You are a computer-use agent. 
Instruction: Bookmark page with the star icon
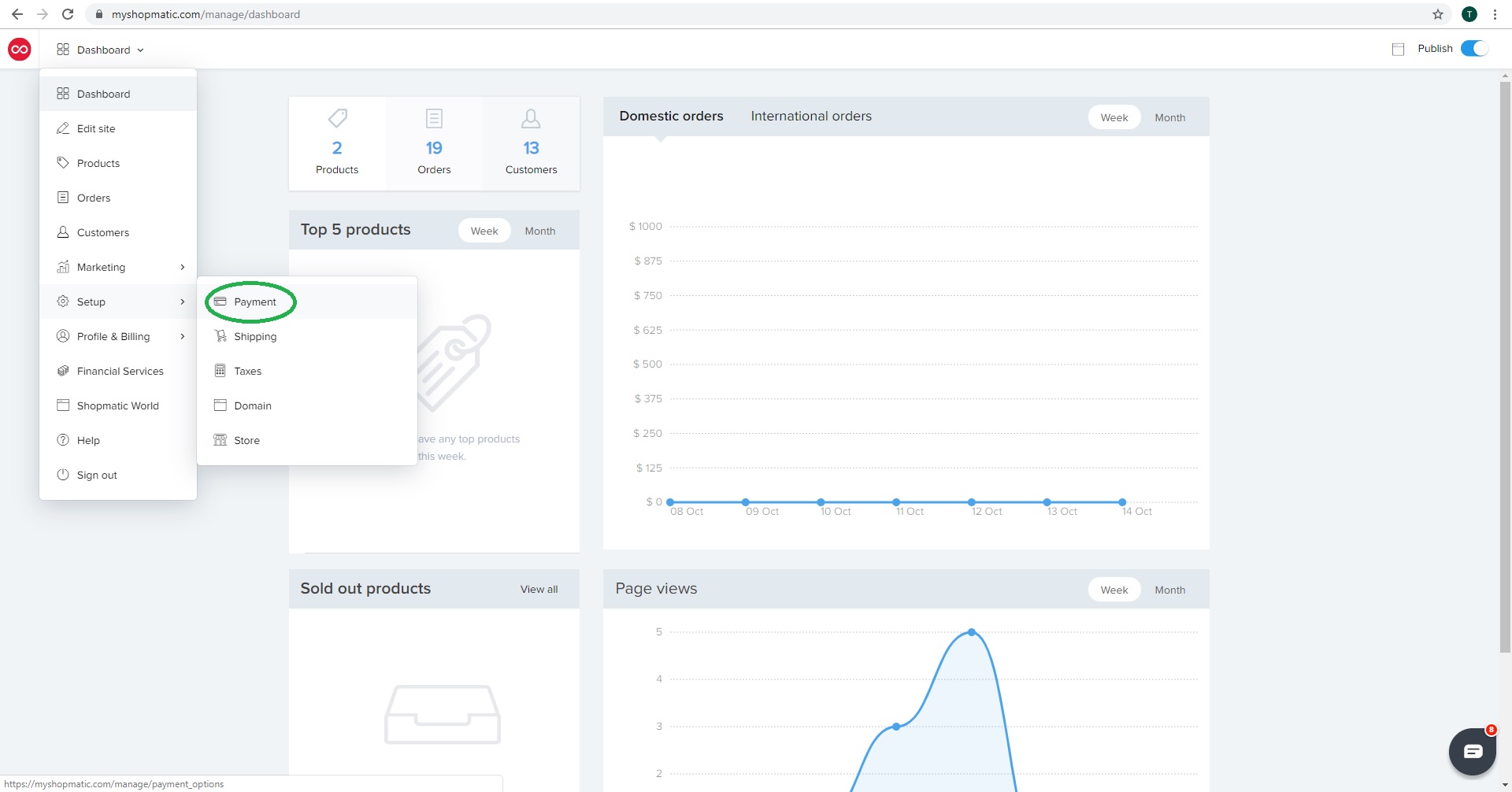click(1438, 14)
